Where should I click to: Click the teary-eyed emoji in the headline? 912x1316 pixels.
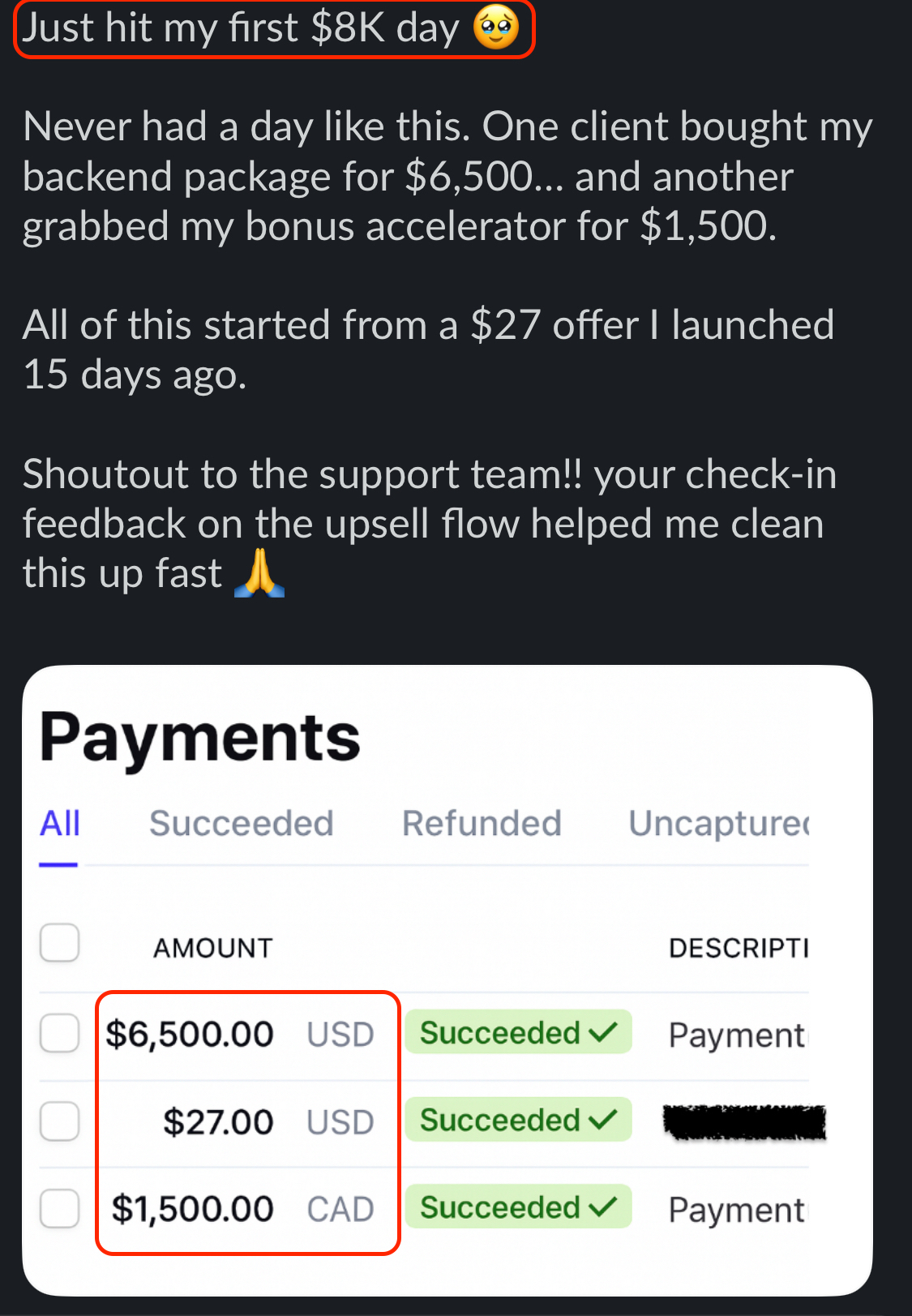(x=496, y=29)
